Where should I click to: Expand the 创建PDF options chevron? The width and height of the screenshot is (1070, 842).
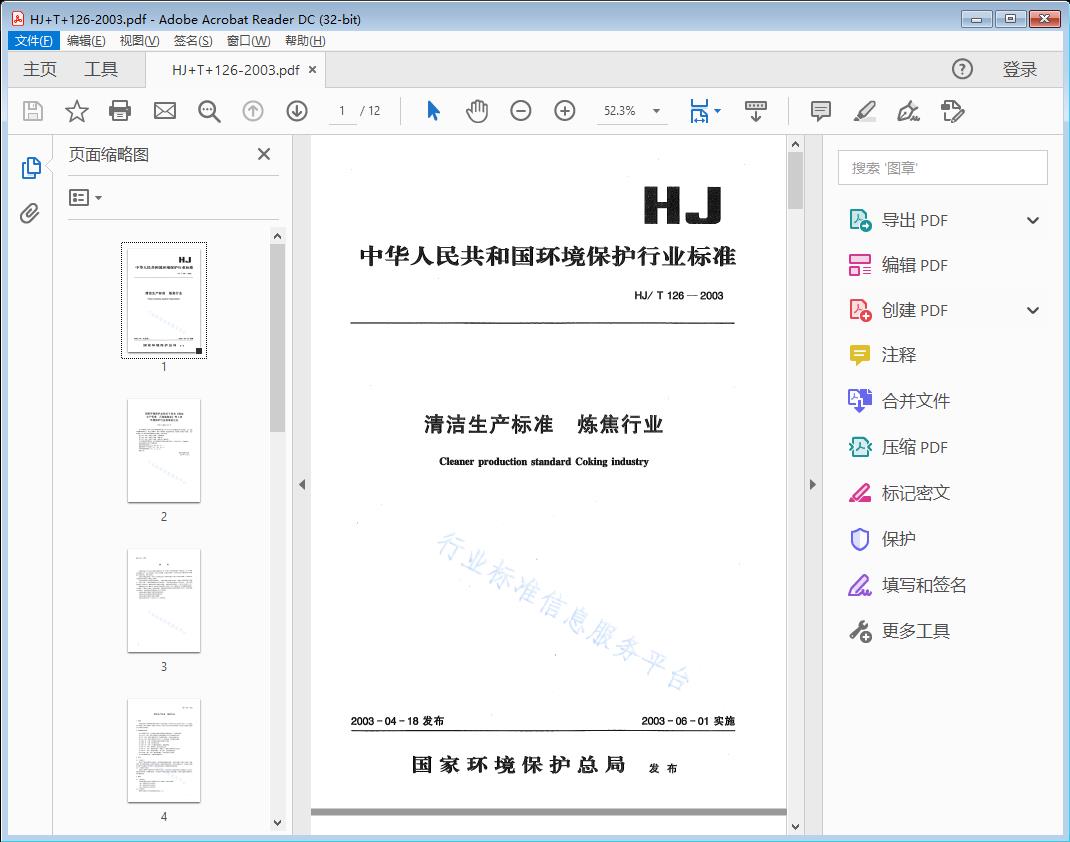pyautogui.click(x=1033, y=310)
